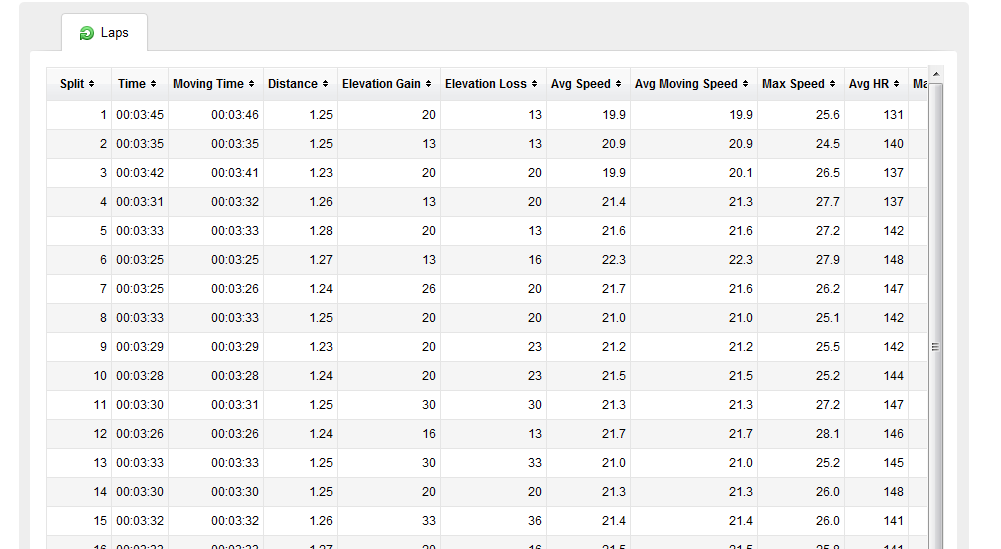Sort by Time column arrows
Viewport: 1001px width, 549px height.
(x=153, y=84)
